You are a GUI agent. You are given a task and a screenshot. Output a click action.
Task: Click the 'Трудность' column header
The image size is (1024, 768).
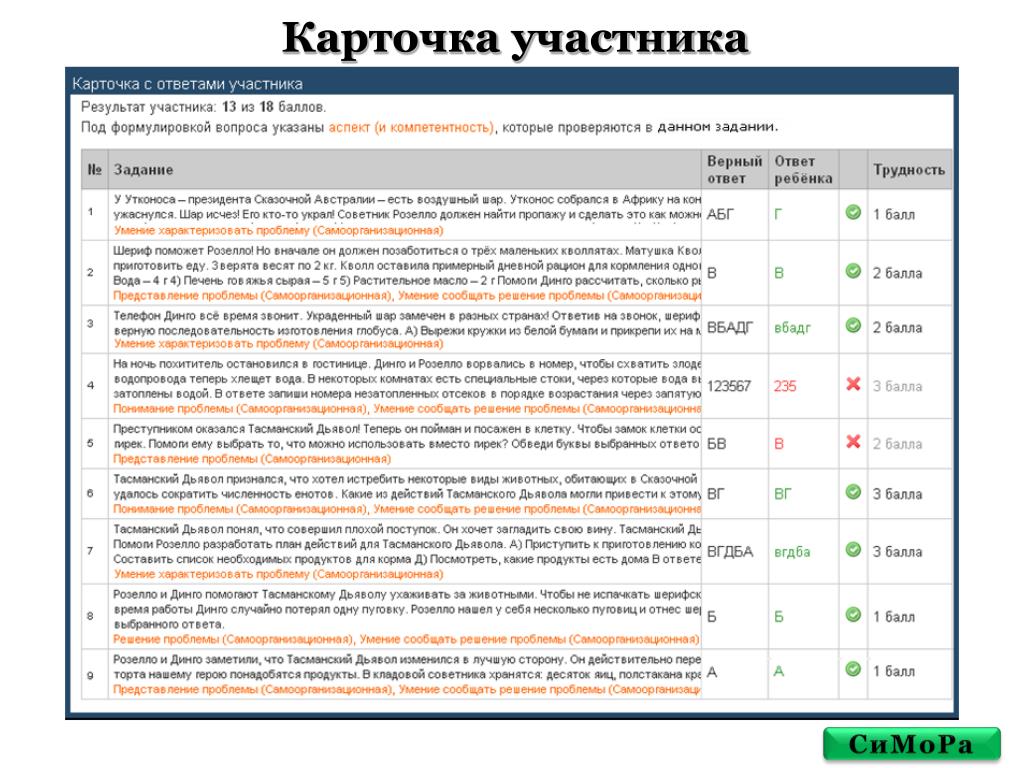[909, 170]
